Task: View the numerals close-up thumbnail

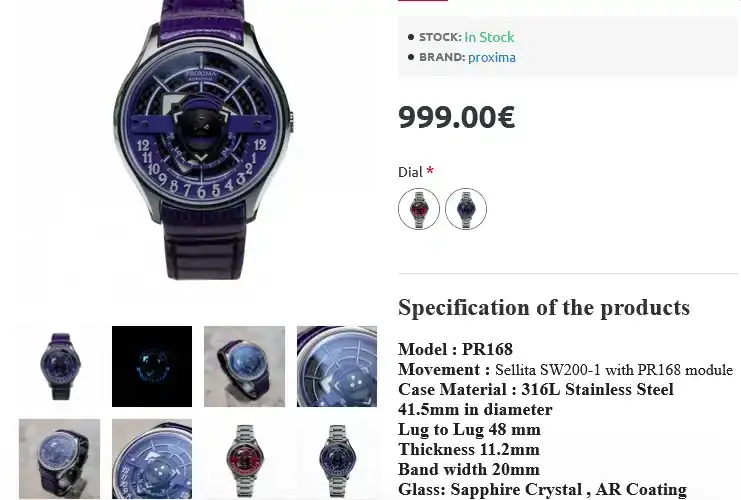Action: [152, 459]
